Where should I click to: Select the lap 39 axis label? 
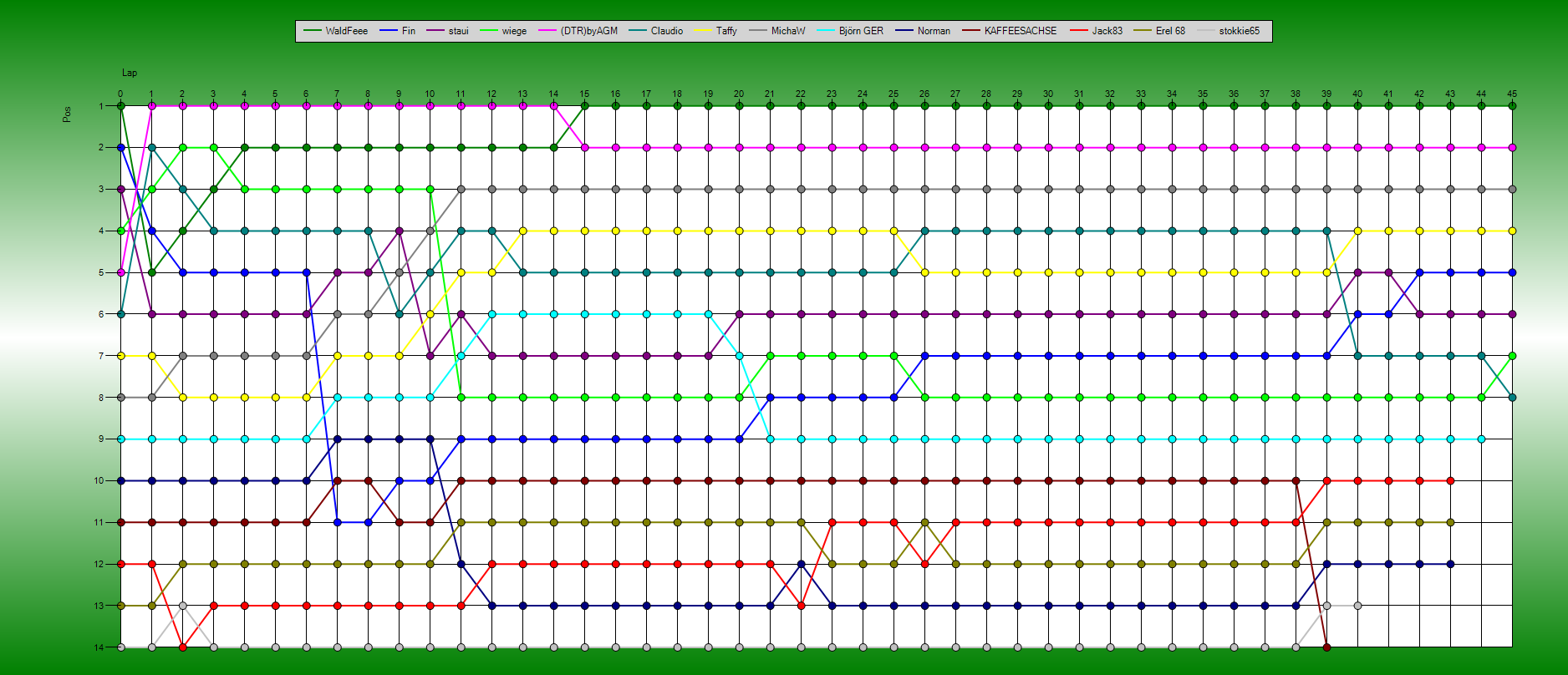1326,94
